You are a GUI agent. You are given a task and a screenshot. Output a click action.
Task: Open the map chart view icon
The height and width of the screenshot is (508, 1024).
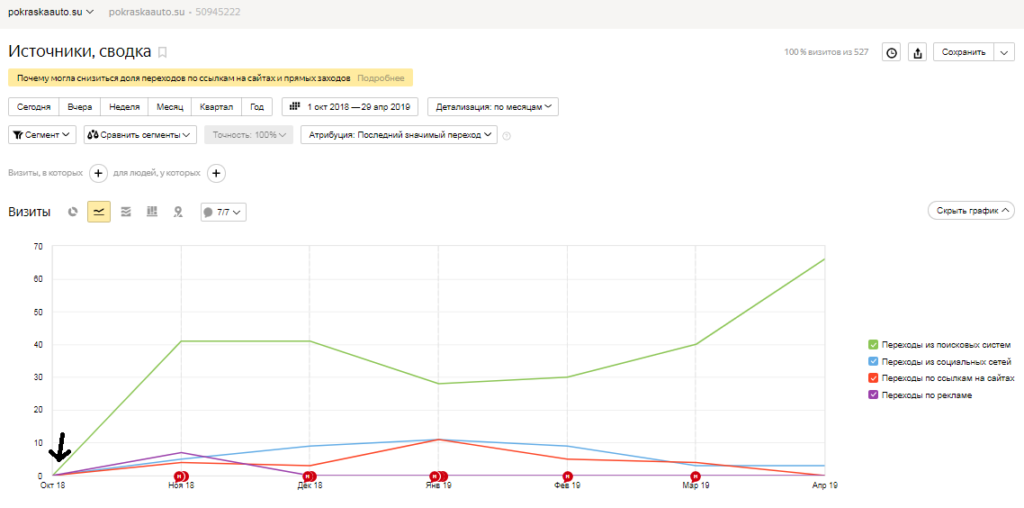(178, 212)
